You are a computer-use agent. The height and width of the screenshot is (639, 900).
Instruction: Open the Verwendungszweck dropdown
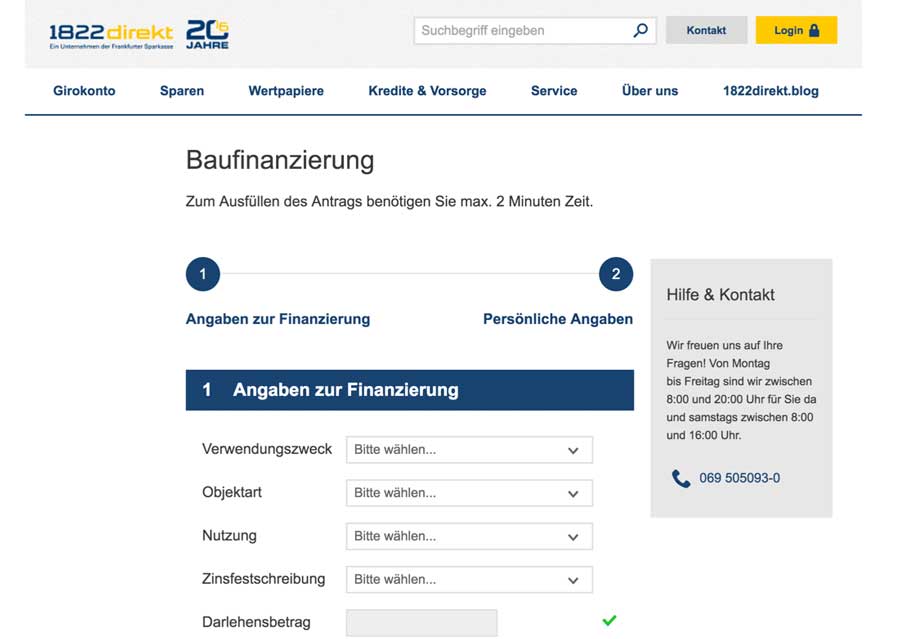pos(469,450)
